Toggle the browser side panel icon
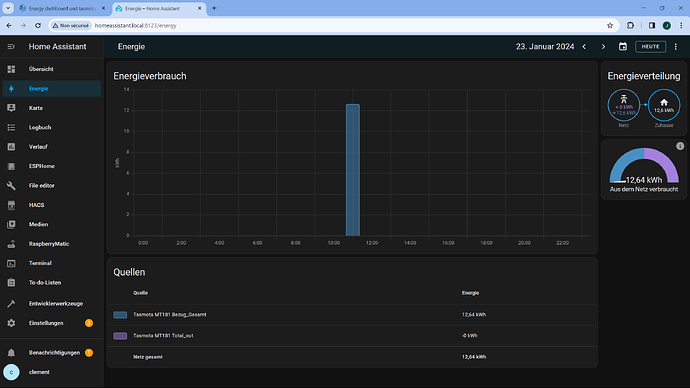Image resolution: width=690 pixels, height=388 pixels. pyautogui.click(x=652, y=26)
